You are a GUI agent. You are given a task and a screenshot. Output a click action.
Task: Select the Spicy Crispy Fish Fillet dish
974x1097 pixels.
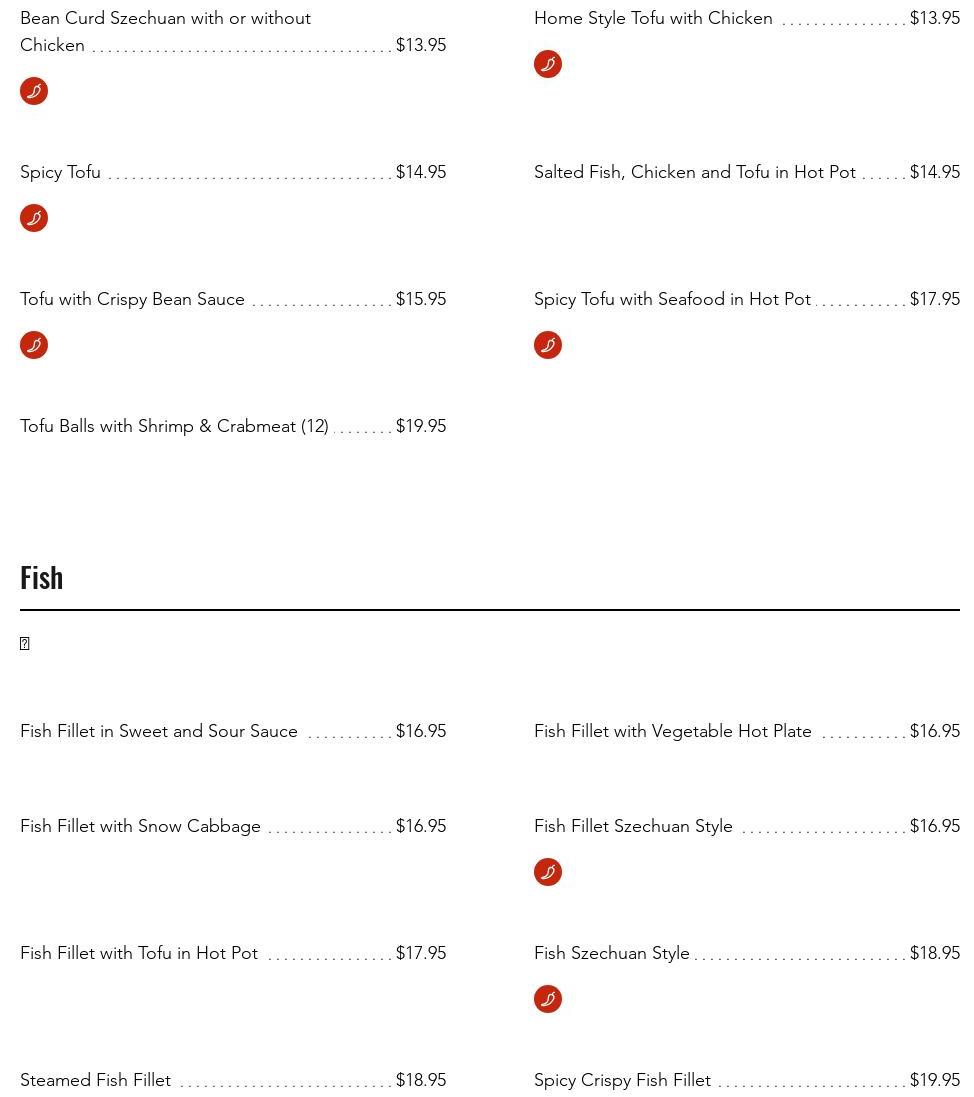(622, 1080)
